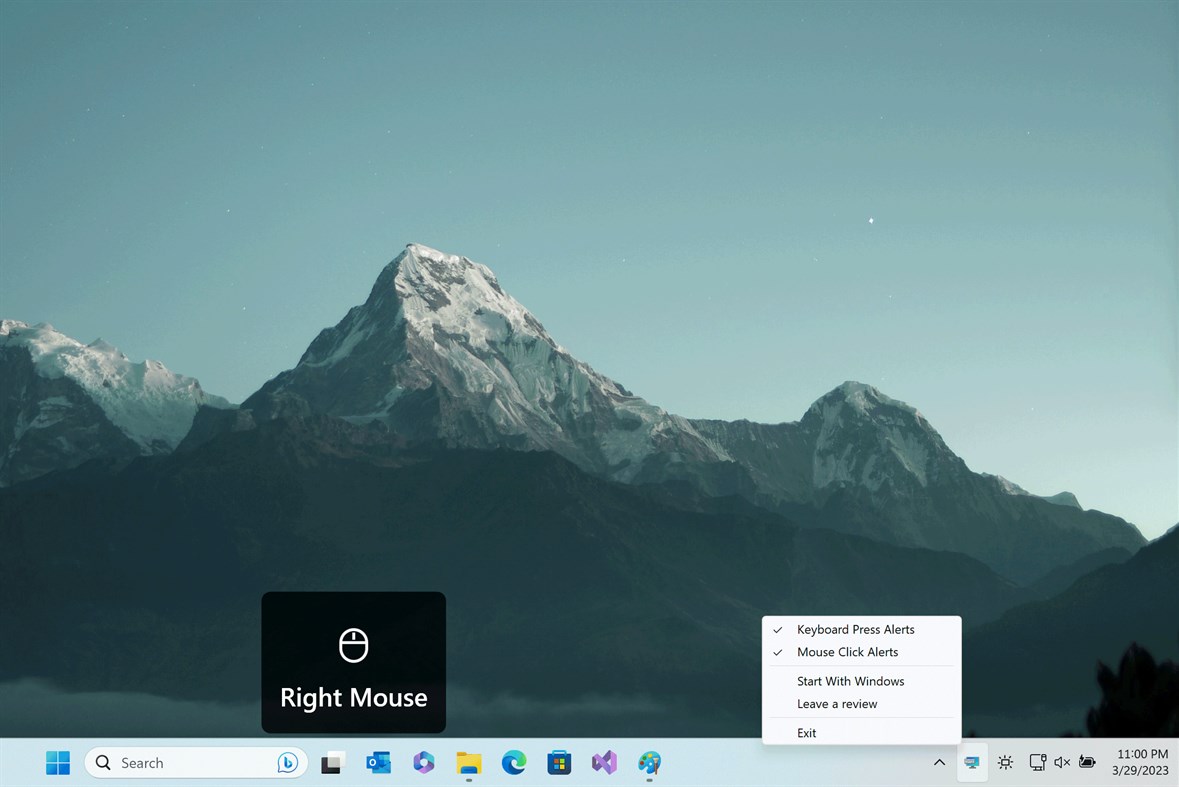Click the battery status icon
This screenshot has width=1179, height=787.
(x=1087, y=762)
